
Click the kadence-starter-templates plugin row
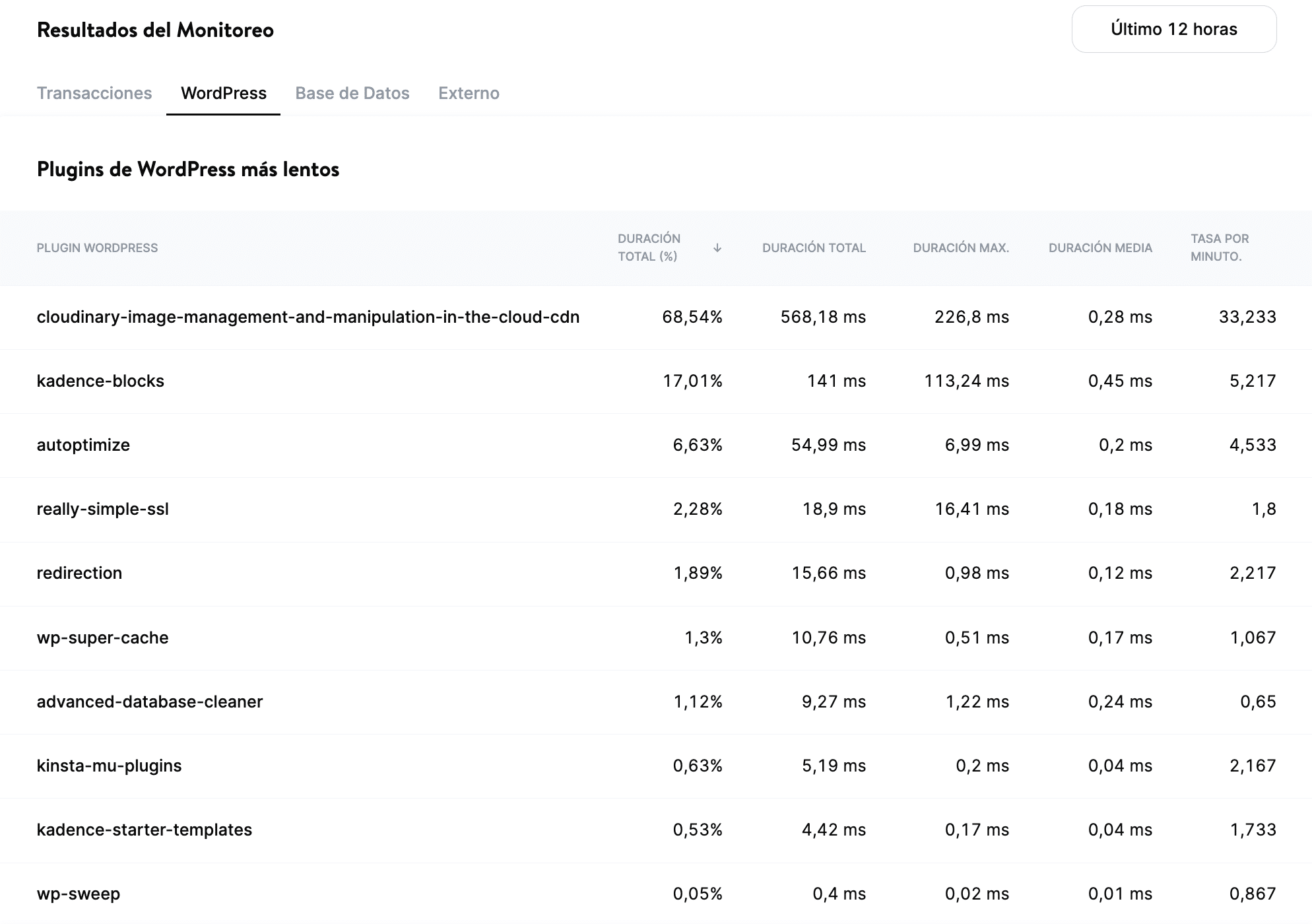click(145, 830)
